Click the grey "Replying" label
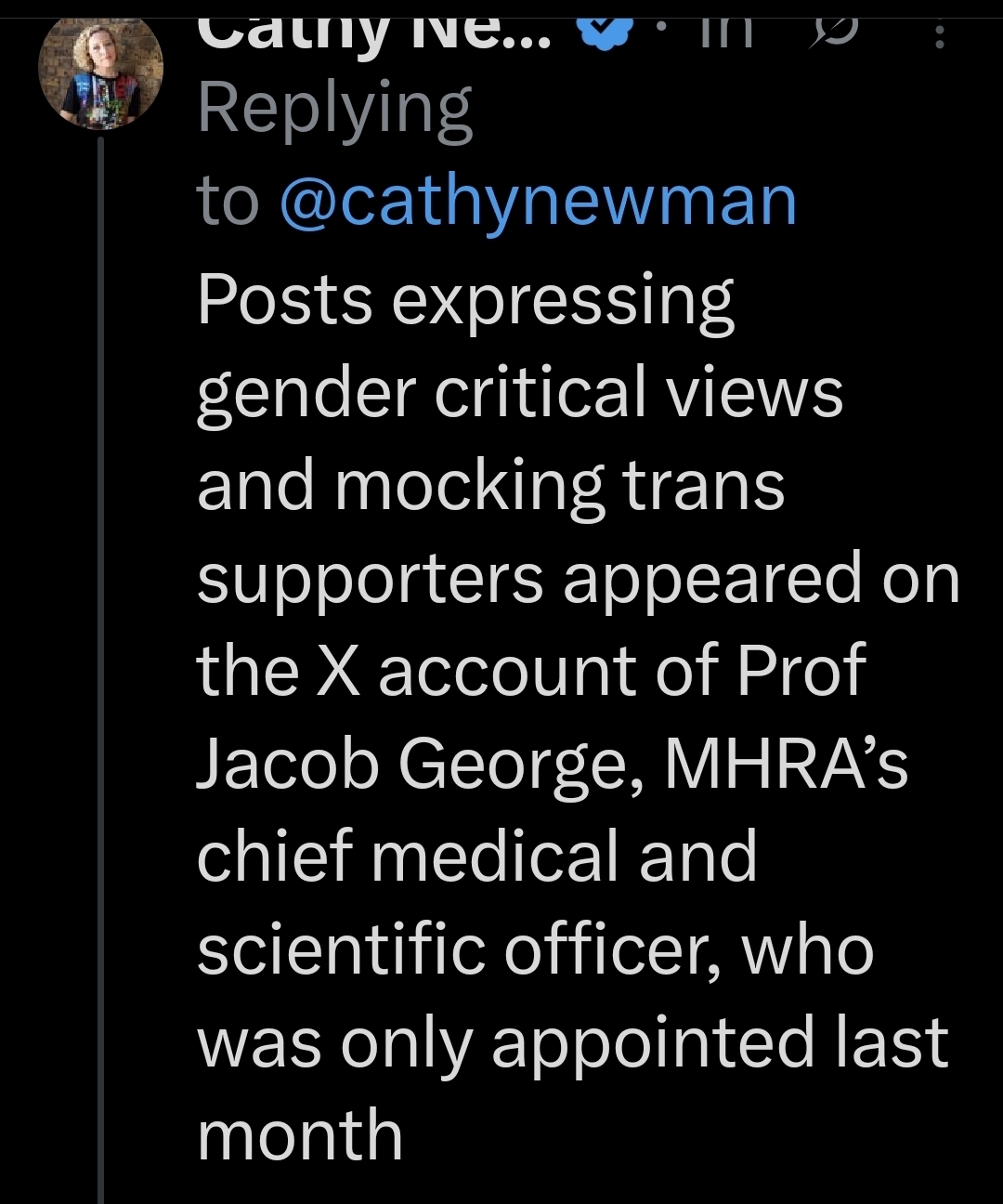The height and width of the screenshot is (1204, 1003). coord(334,110)
